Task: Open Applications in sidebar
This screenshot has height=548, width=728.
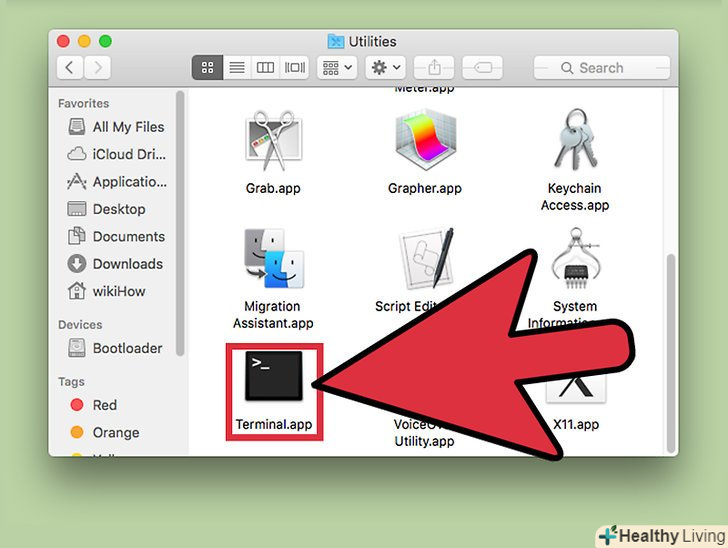Action: (x=116, y=182)
